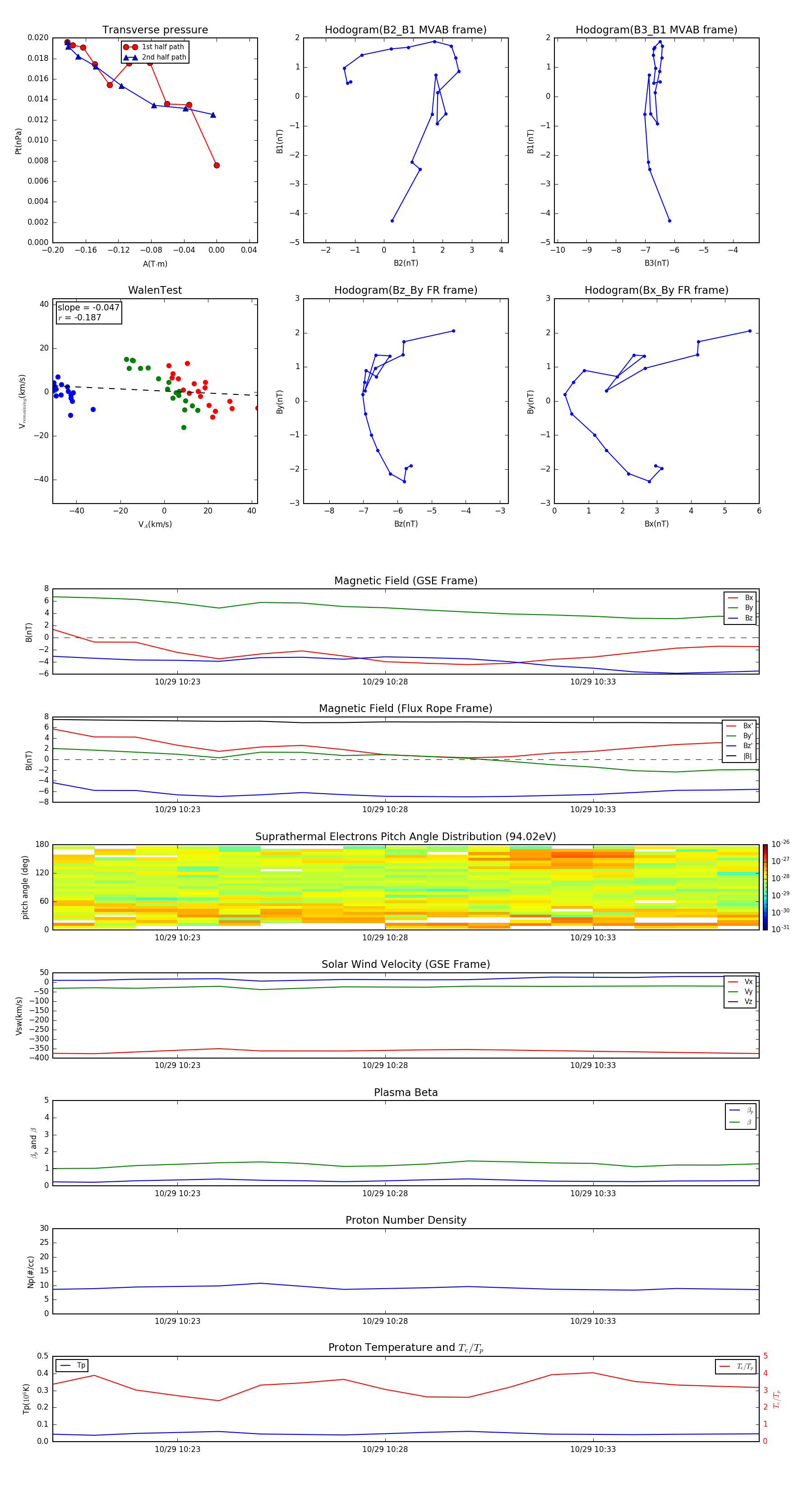Click the 'Vy' legend entry in velocity plot
Screen dimensions: 812x1489
coord(740,991)
